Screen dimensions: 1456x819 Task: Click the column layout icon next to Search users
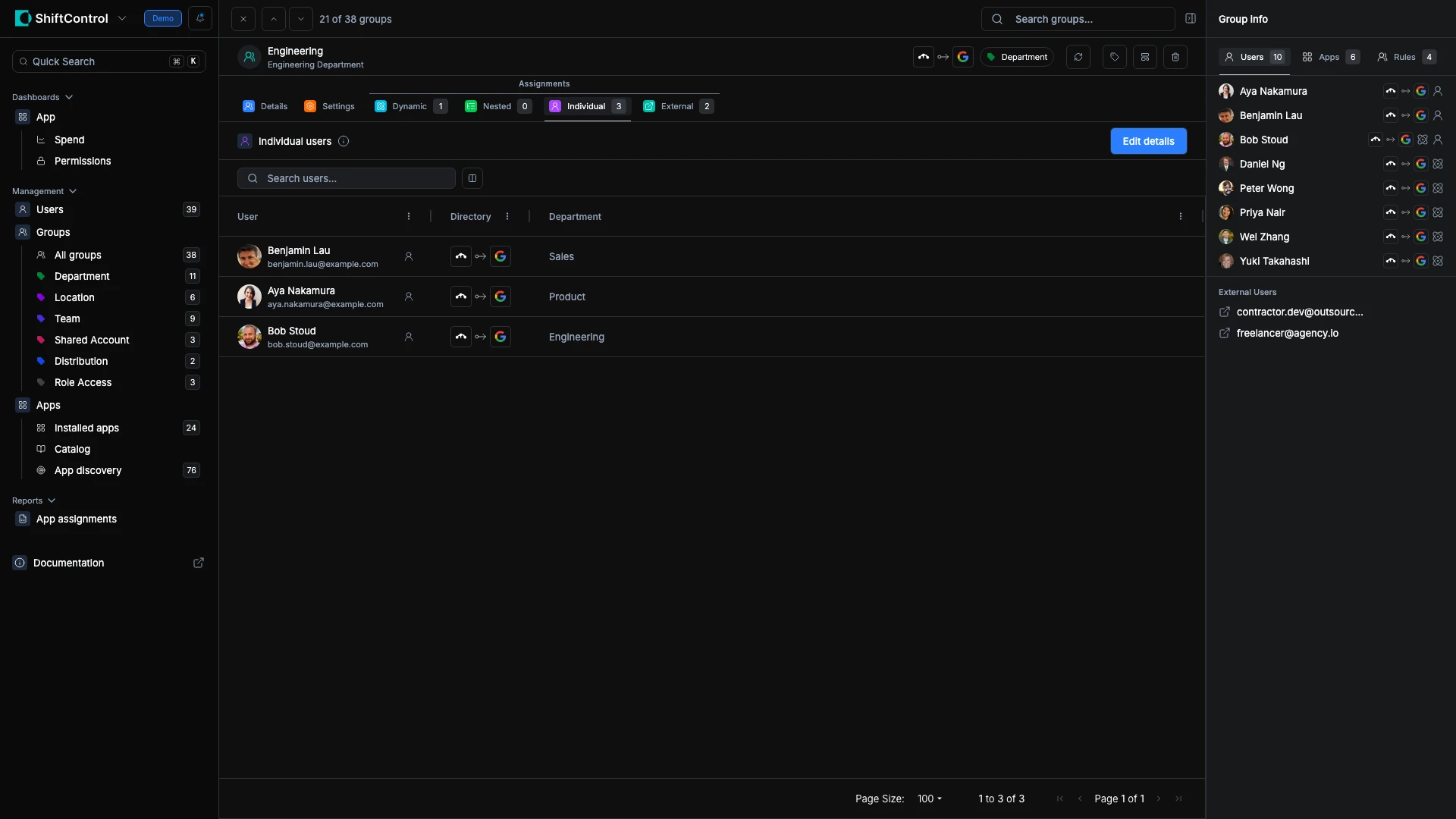click(472, 178)
